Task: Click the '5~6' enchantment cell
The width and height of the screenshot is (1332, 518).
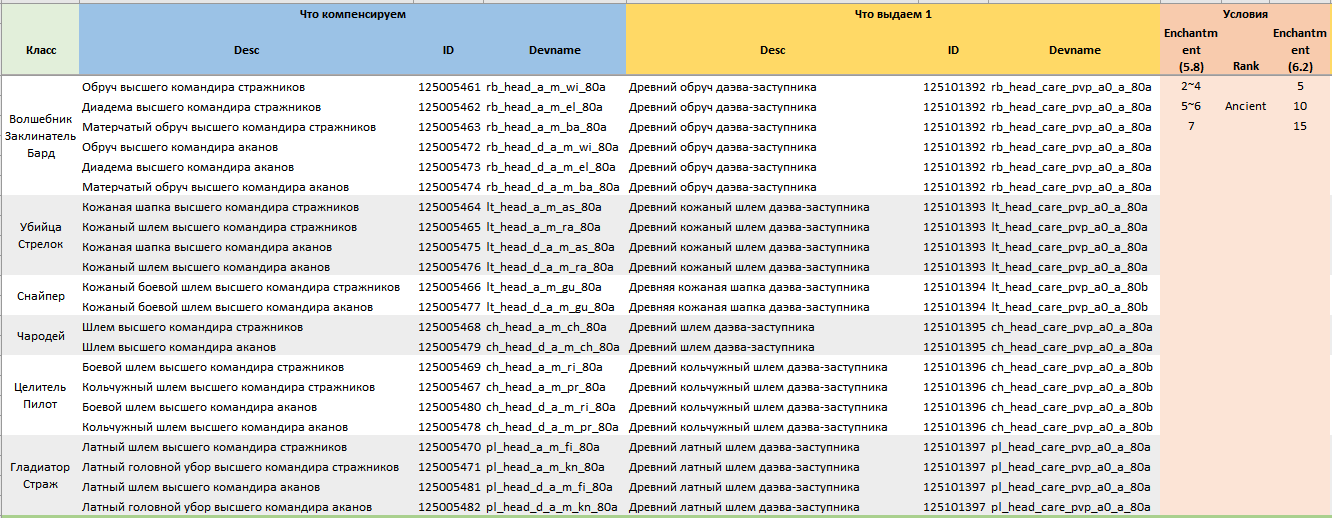Action: 1190,106
